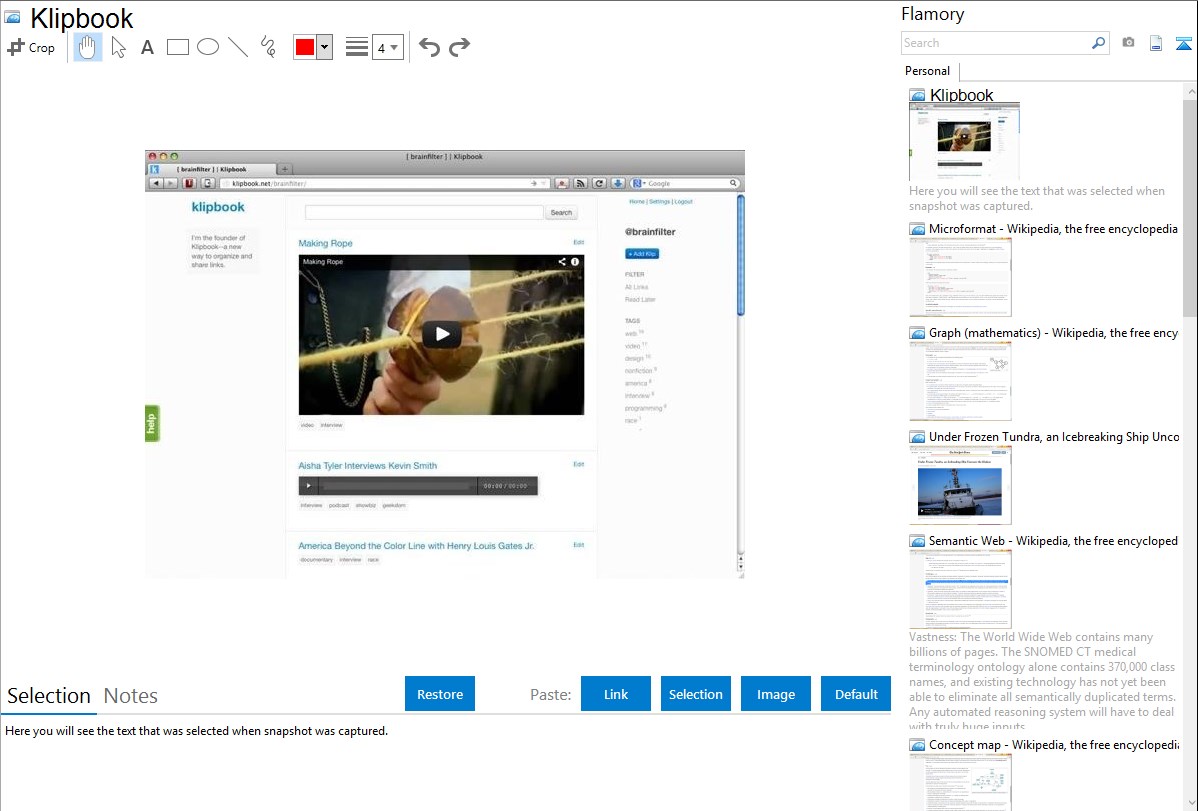Image resolution: width=1198 pixels, height=811 pixels.
Task: Open the Personal tab
Action: (x=927, y=71)
